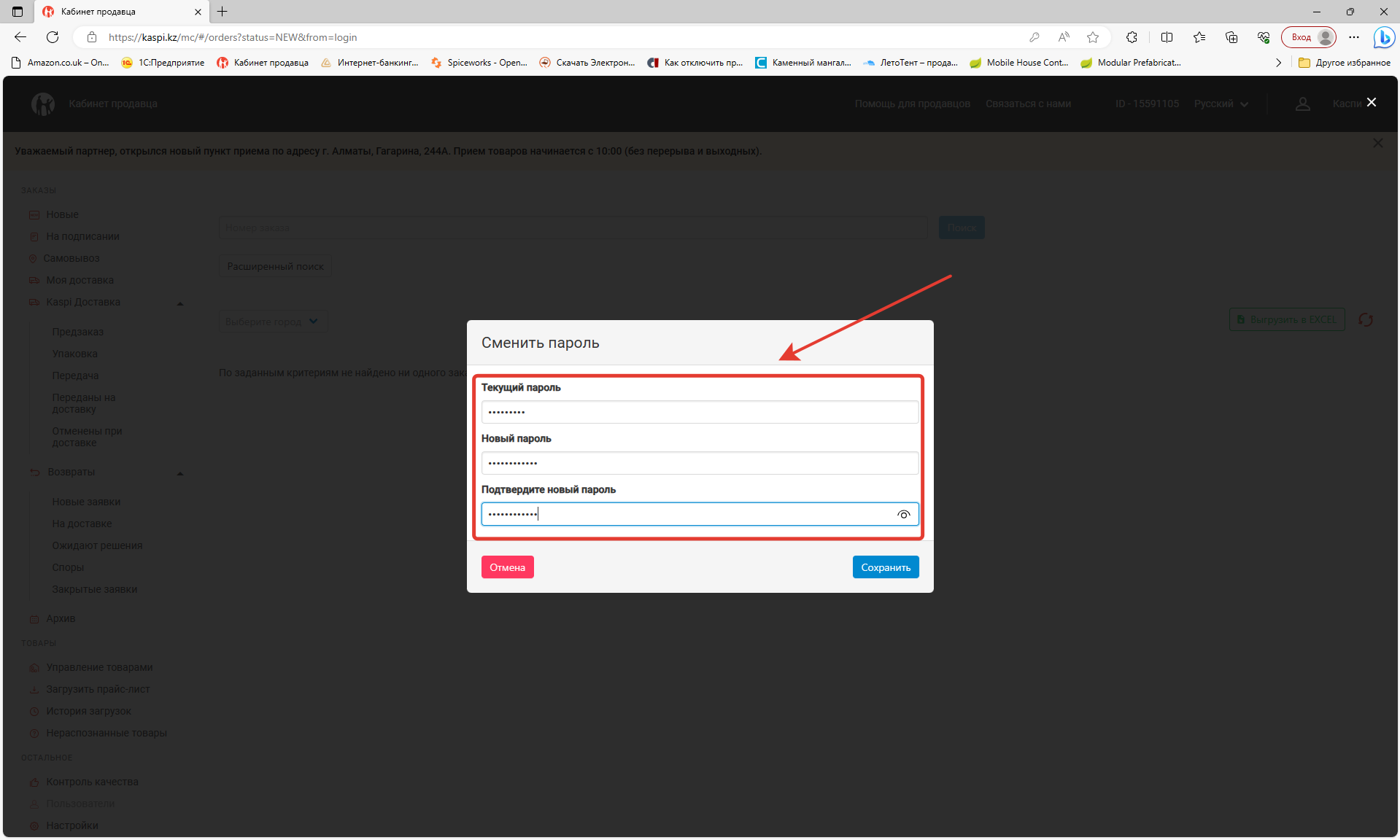
Task: Click the Сохранить button
Action: tap(885, 567)
